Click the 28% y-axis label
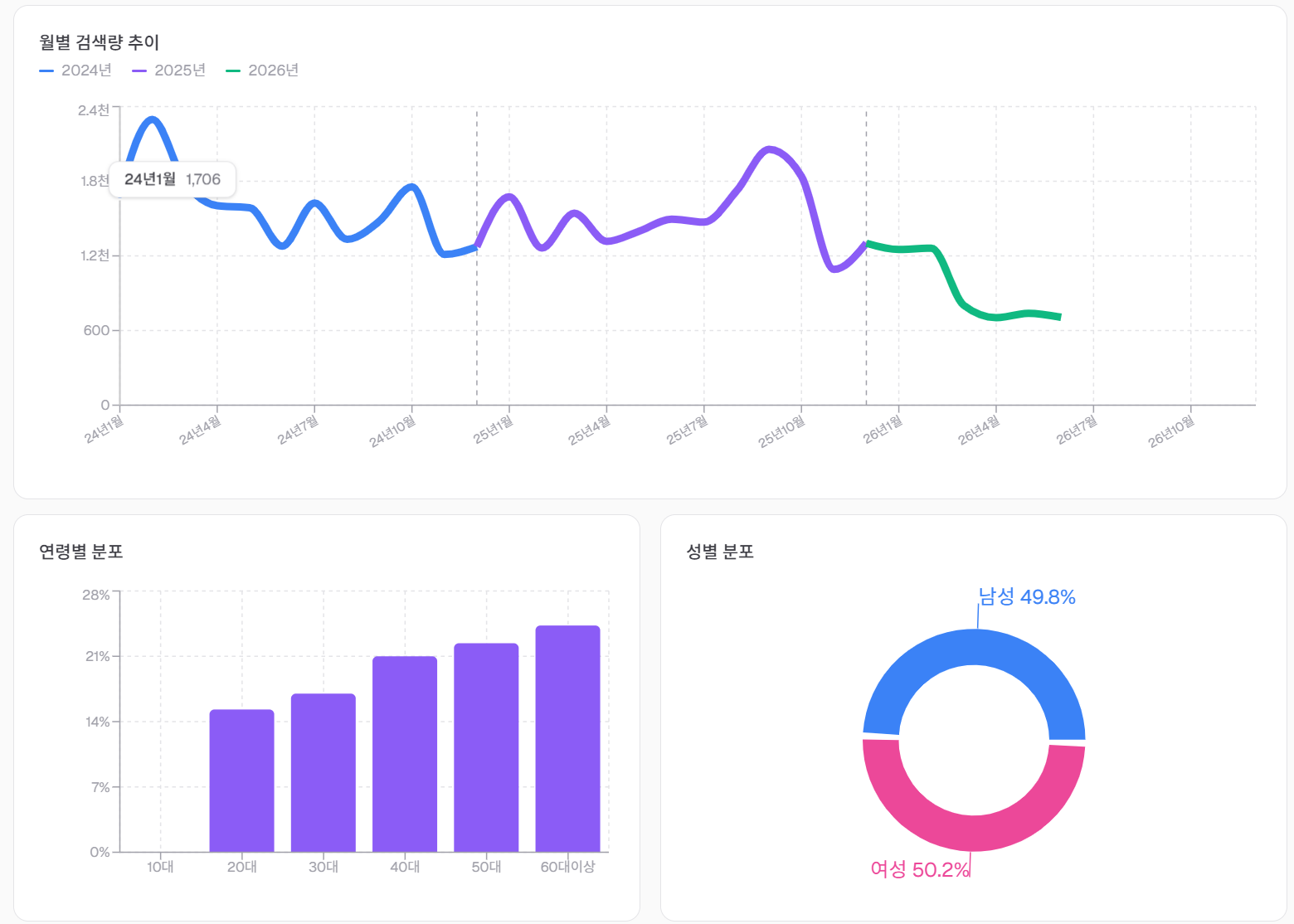The image size is (1294, 924). point(95,595)
